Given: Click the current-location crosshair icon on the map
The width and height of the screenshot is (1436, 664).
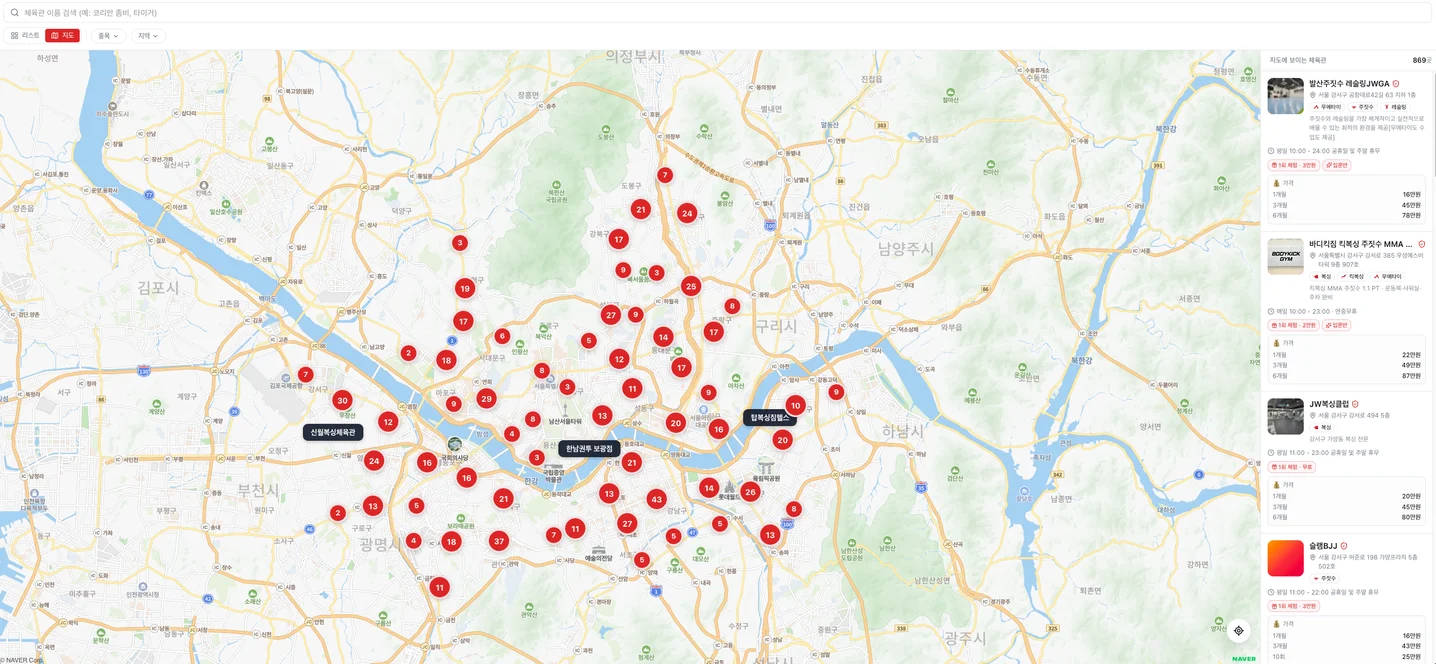Looking at the screenshot, I should coord(1239,631).
